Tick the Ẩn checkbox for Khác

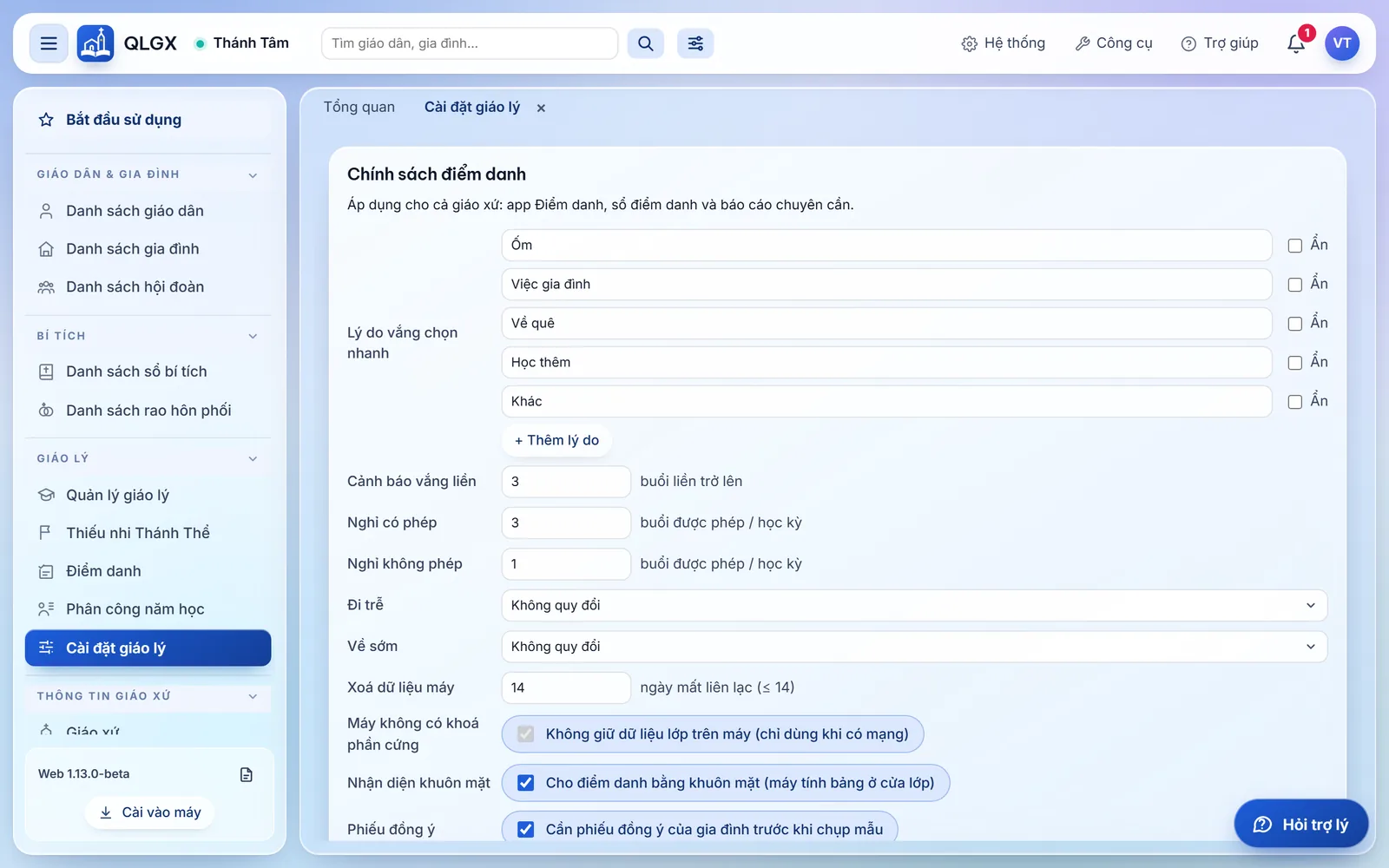tap(1294, 402)
